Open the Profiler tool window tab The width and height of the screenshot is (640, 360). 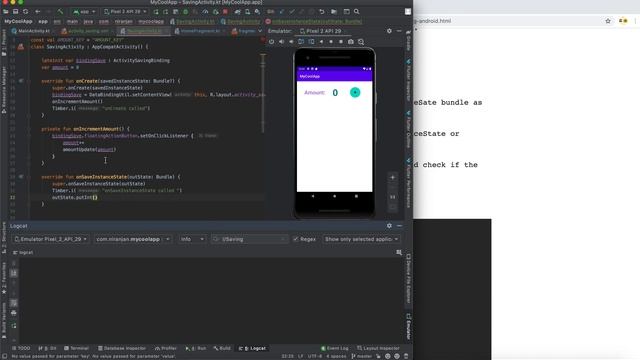166,348
